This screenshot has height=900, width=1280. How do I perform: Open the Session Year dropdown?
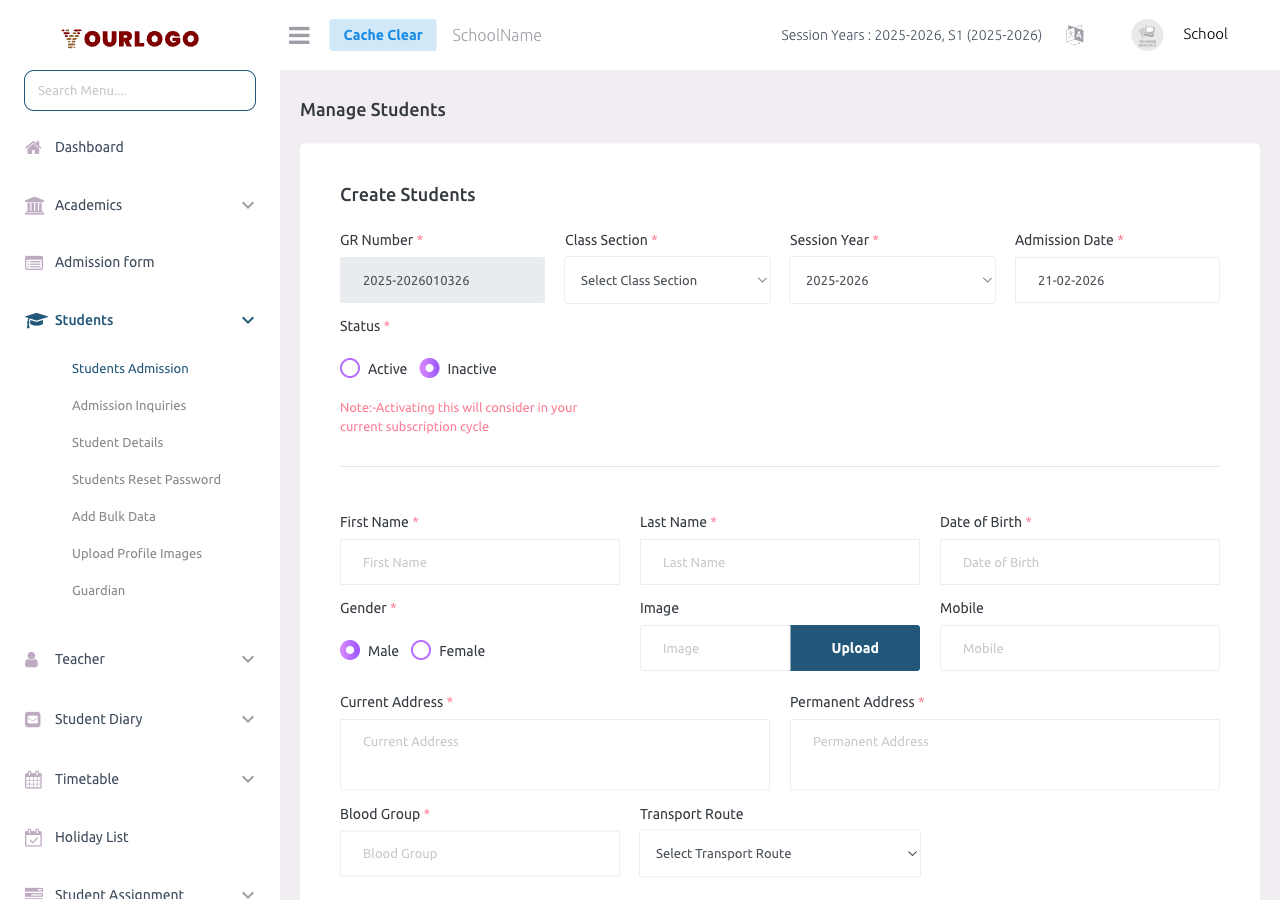pos(892,280)
